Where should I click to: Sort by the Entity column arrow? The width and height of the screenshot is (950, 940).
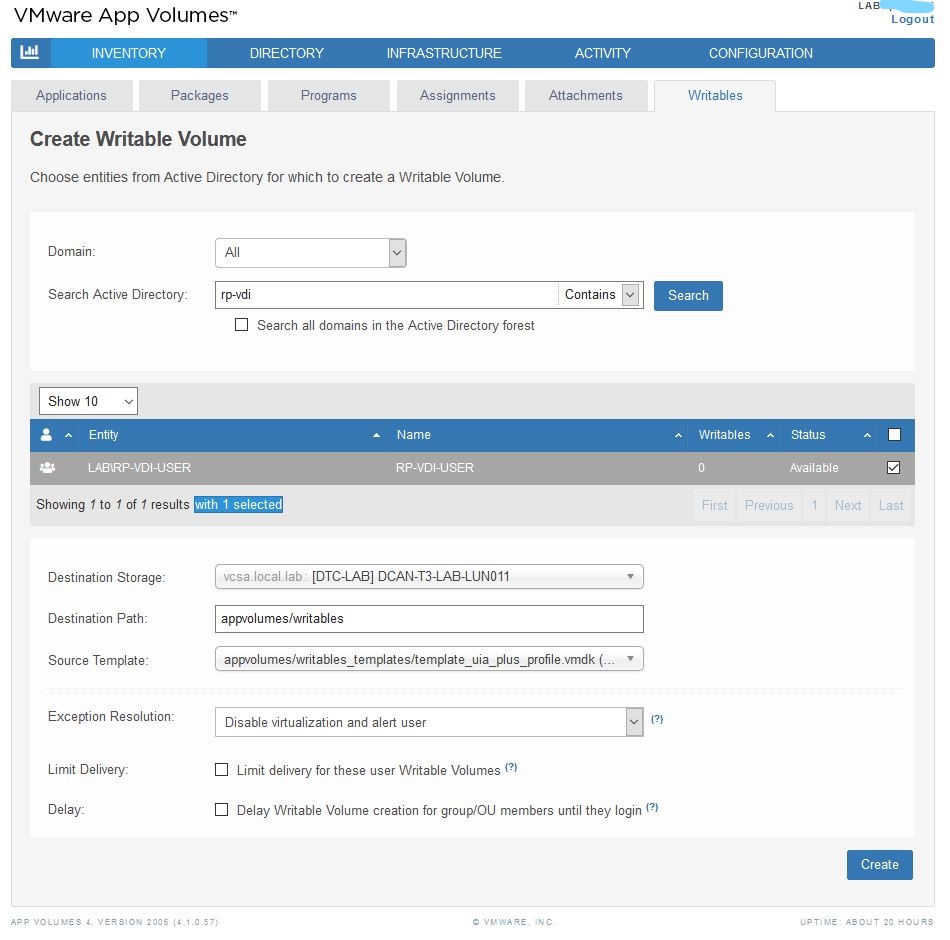click(376, 435)
